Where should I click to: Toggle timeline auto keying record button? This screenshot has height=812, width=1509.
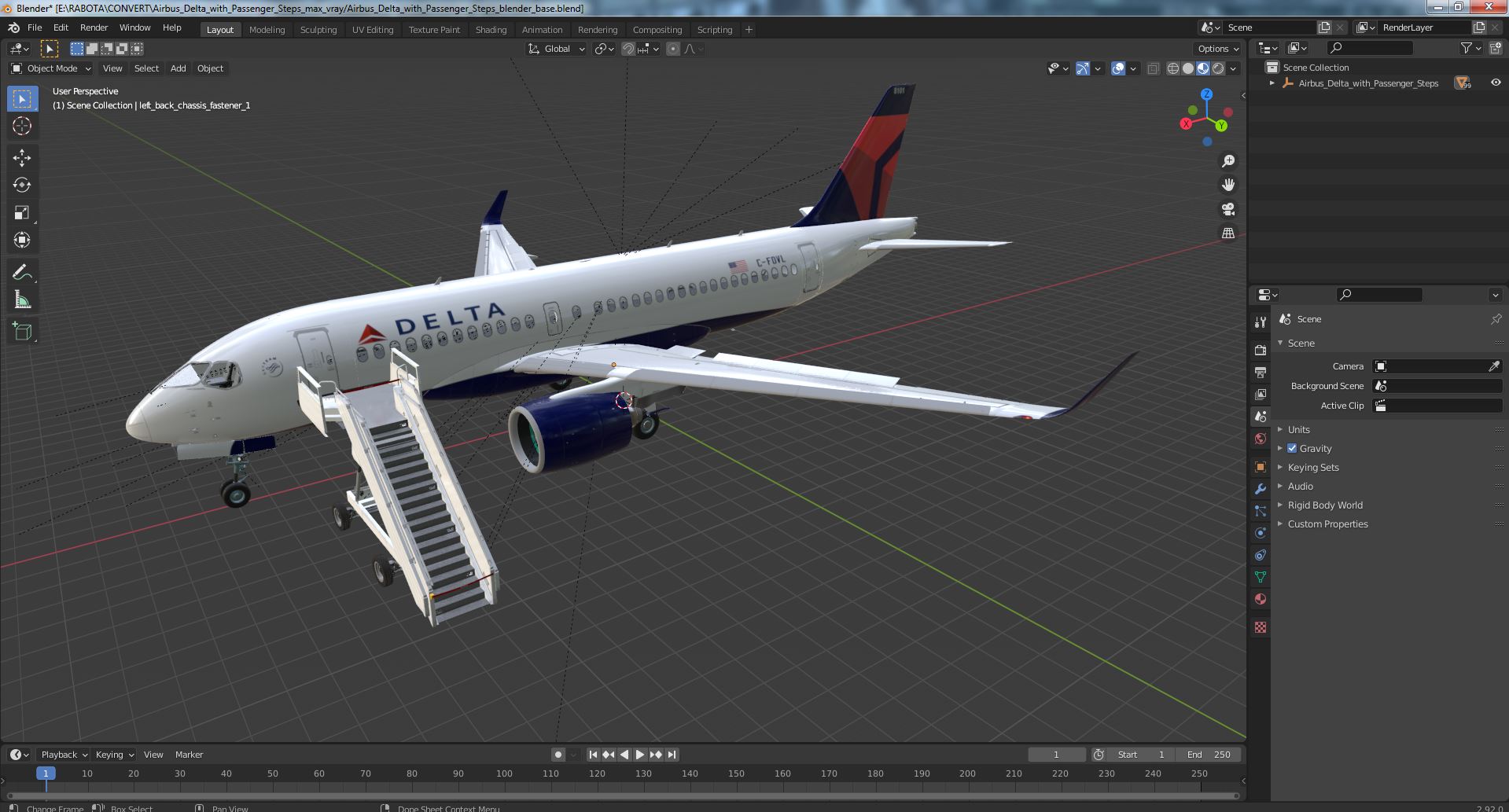(x=558, y=755)
